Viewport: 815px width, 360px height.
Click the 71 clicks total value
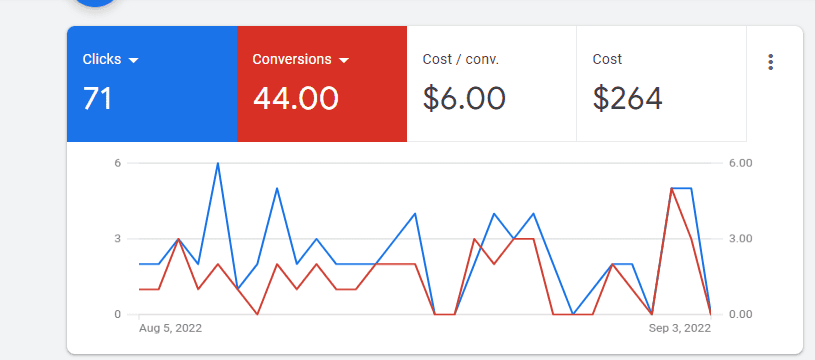[x=97, y=98]
